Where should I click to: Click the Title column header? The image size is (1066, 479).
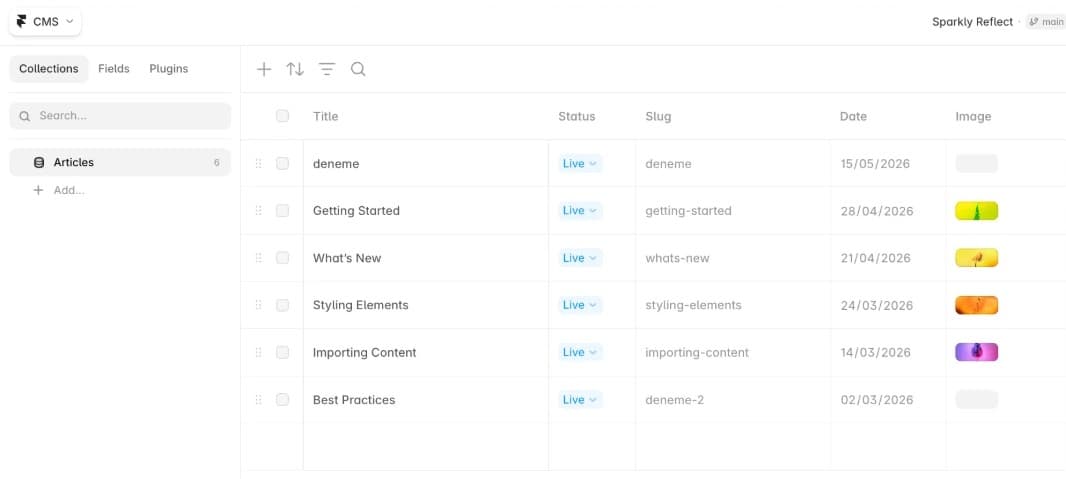pos(325,116)
